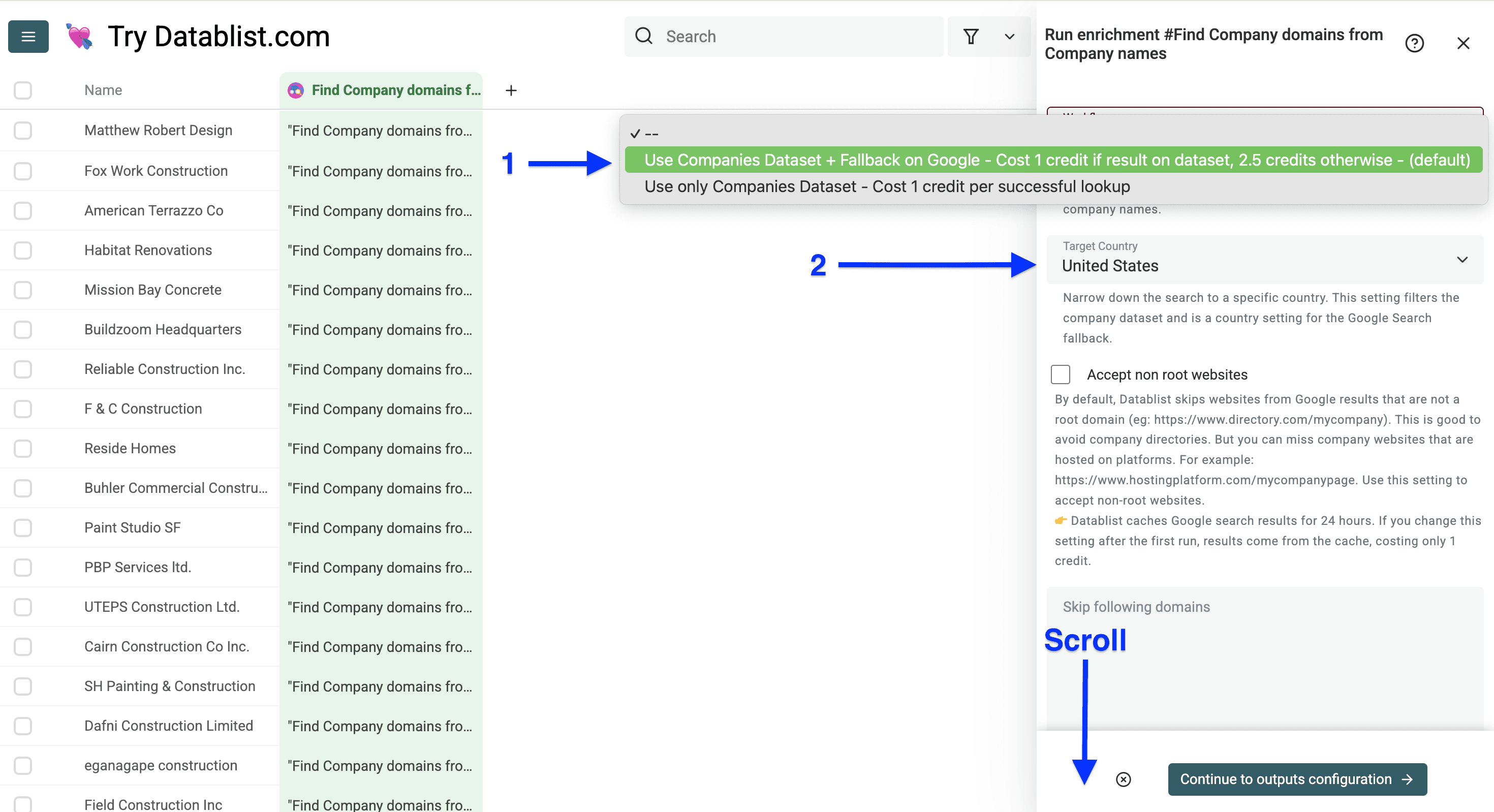Image resolution: width=1494 pixels, height=812 pixels.
Task: Click inside the Search field
Action: tap(783, 36)
